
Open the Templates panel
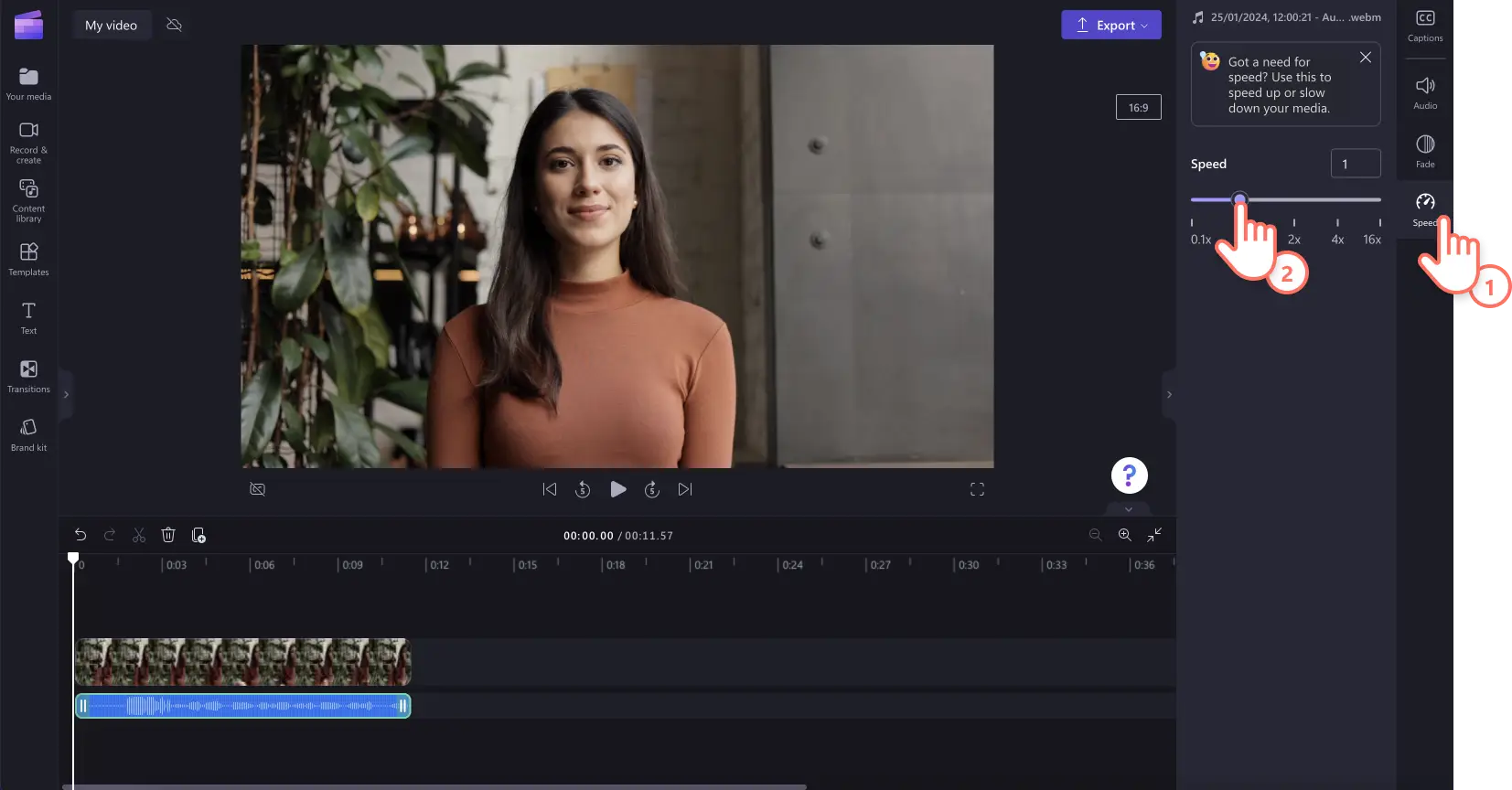point(28,259)
